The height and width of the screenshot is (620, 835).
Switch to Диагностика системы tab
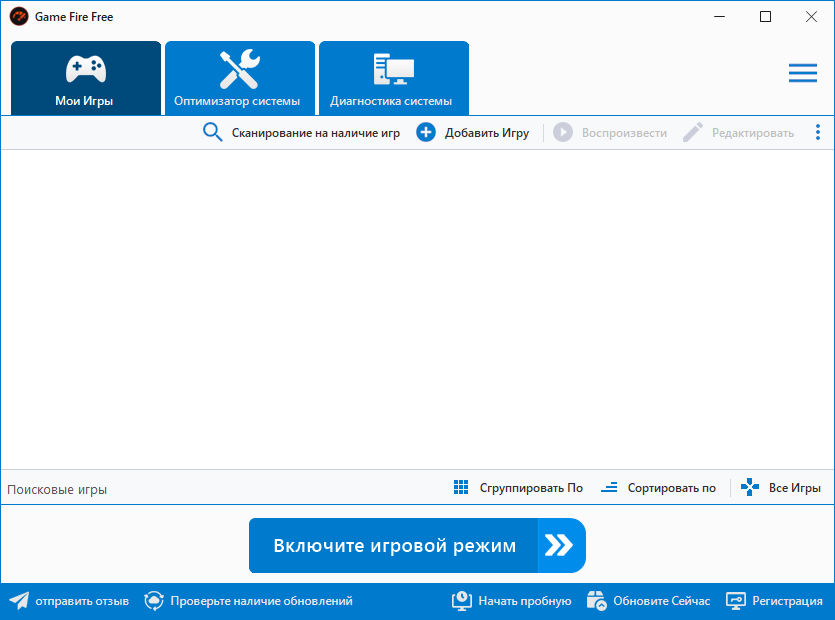click(x=394, y=78)
